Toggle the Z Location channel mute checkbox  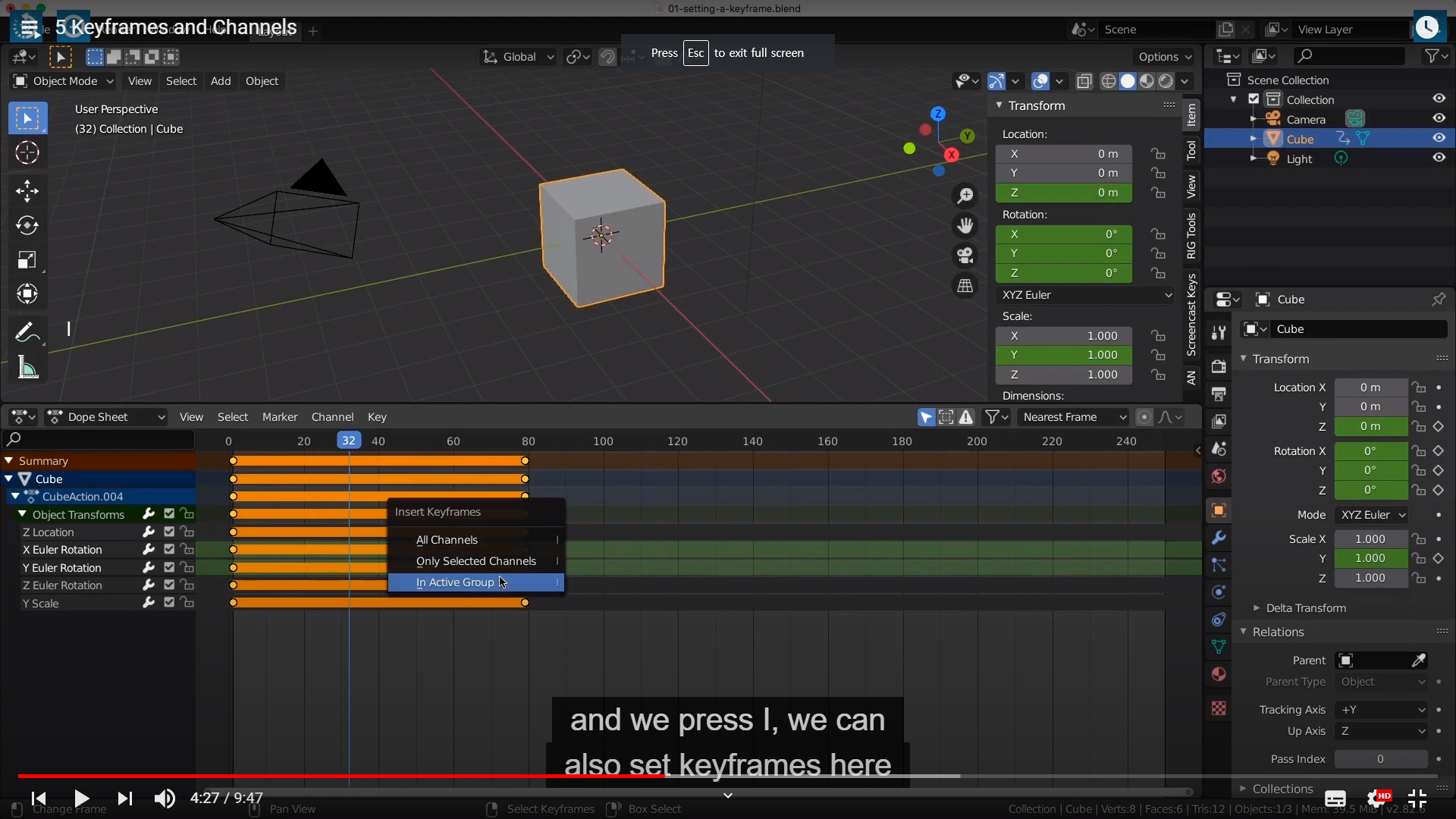[x=169, y=532]
